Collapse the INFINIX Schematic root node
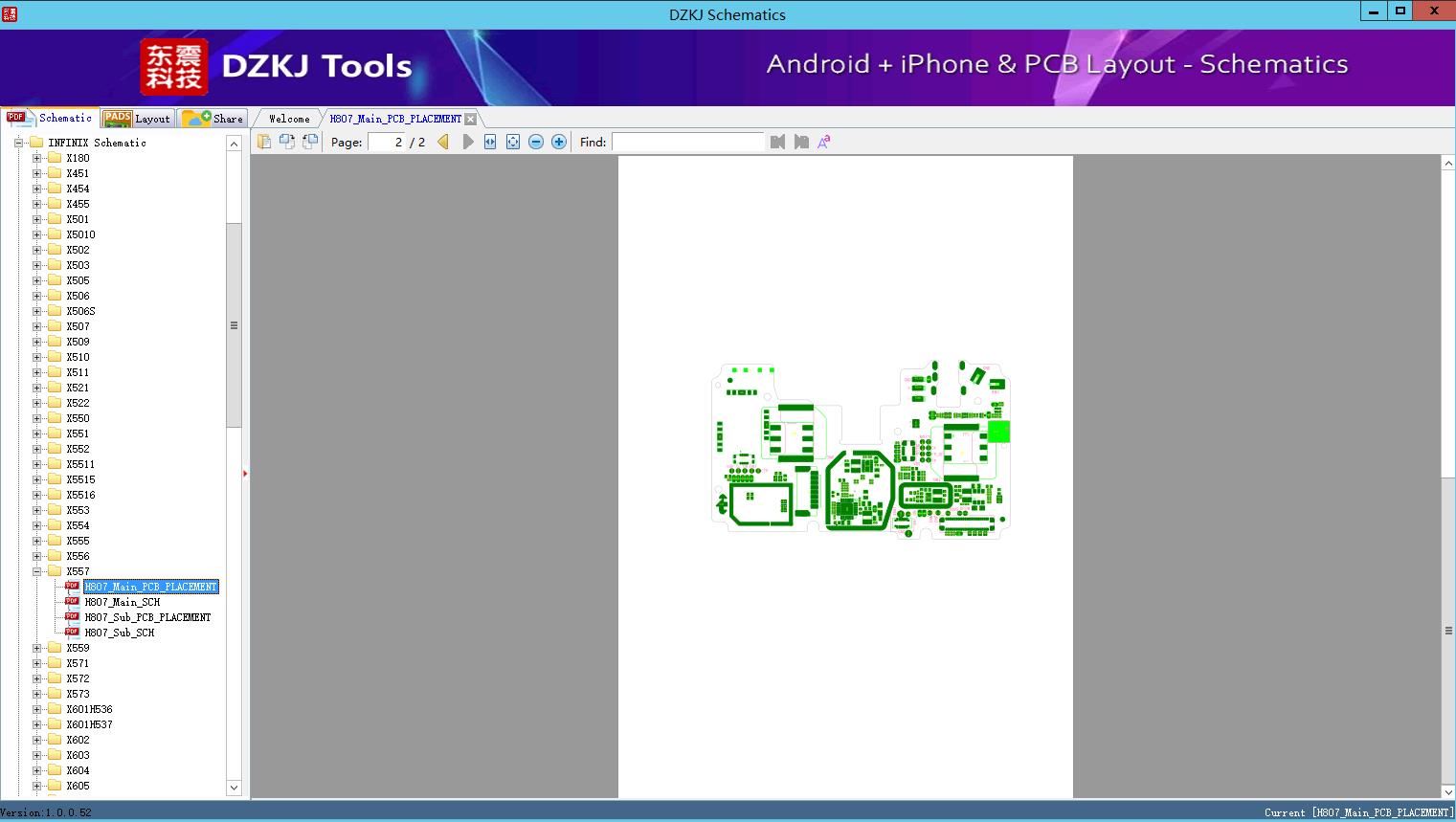 coord(18,143)
